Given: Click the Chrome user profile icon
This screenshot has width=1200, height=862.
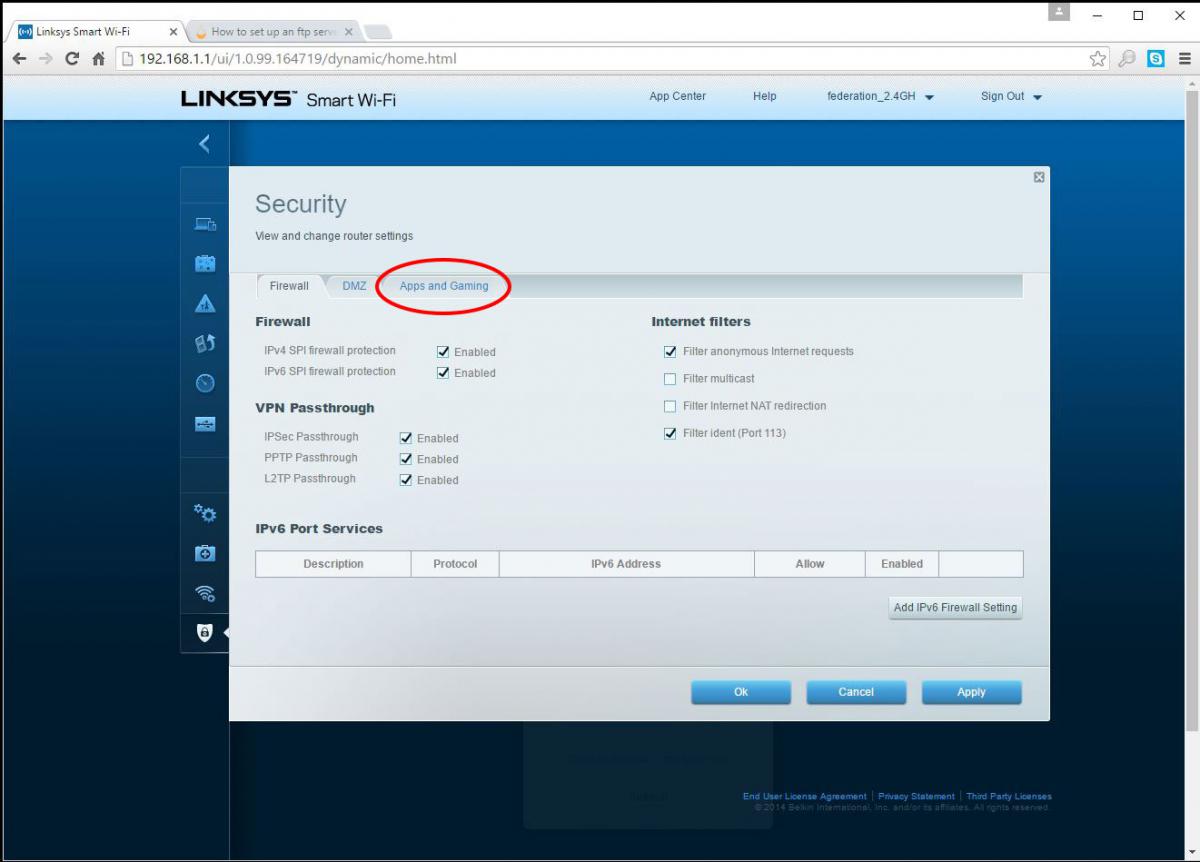Looking at the screenshot, I should 1059,12.
